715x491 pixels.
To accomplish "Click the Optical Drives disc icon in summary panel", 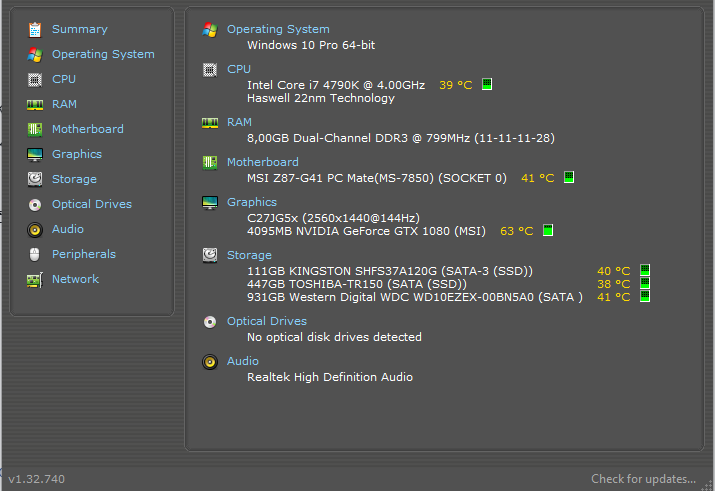I will (210, 322).
